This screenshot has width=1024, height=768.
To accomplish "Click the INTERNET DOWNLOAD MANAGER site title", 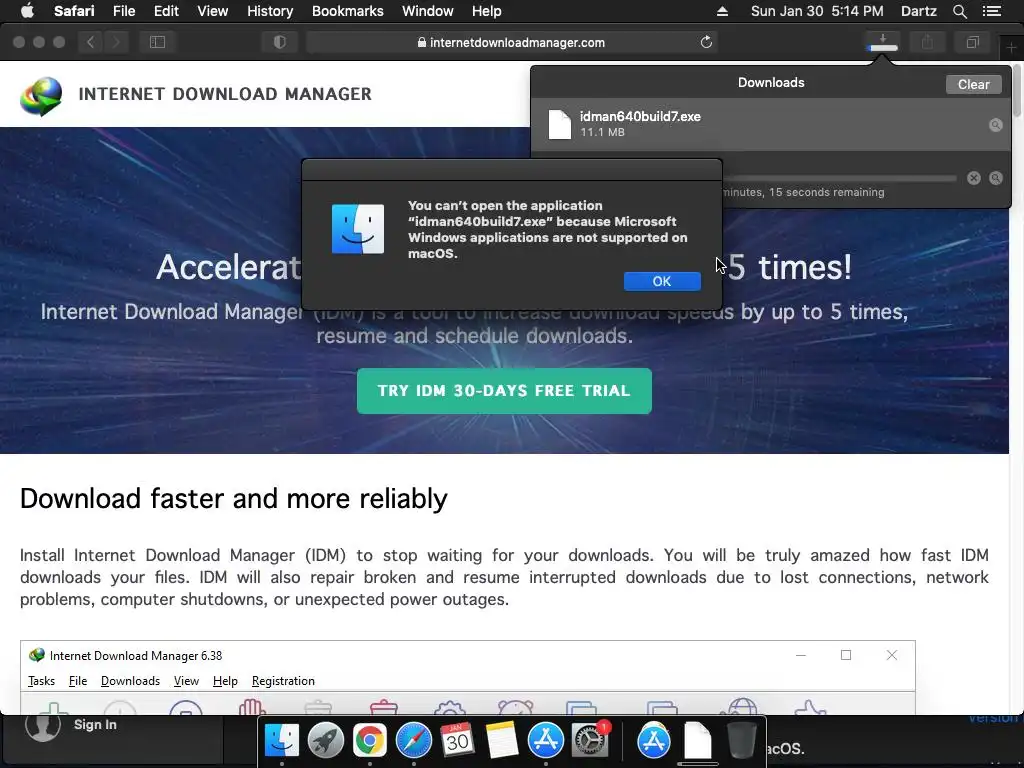I will (225, 94).
